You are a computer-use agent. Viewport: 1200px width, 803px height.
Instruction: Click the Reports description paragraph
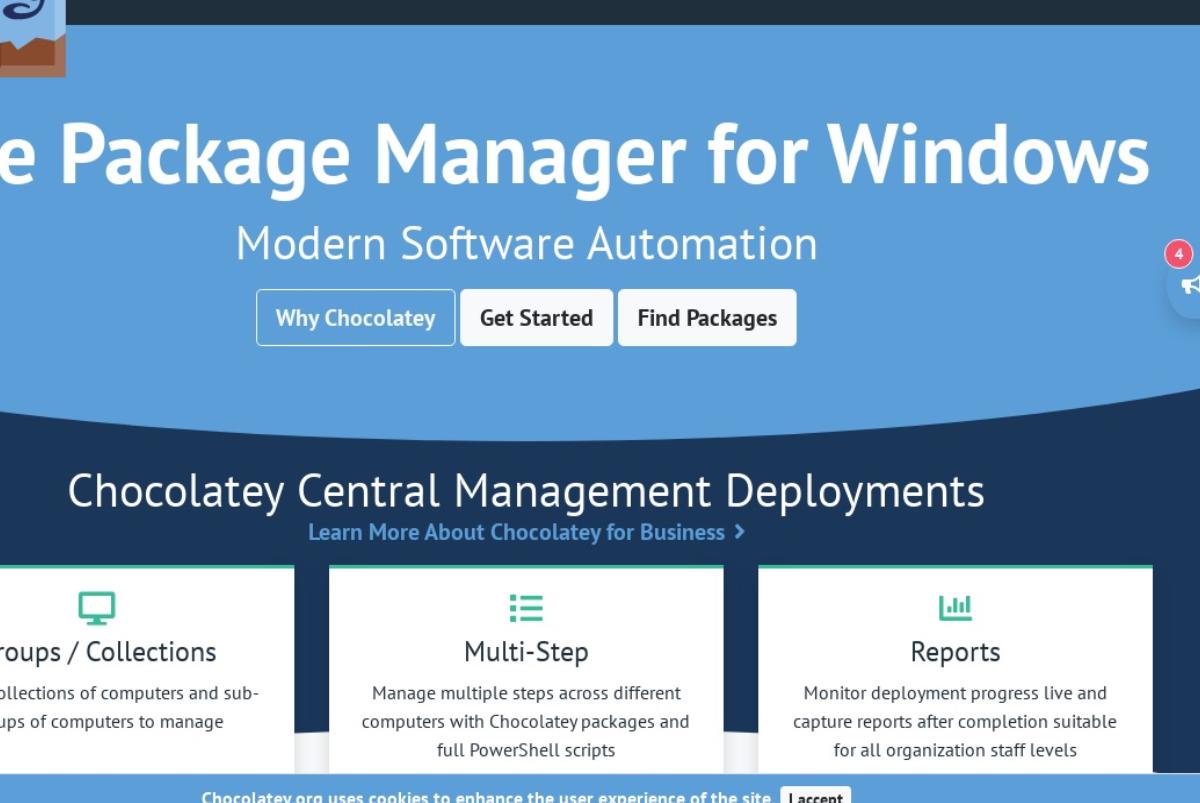pyautogui.click(x=955, y=721)
